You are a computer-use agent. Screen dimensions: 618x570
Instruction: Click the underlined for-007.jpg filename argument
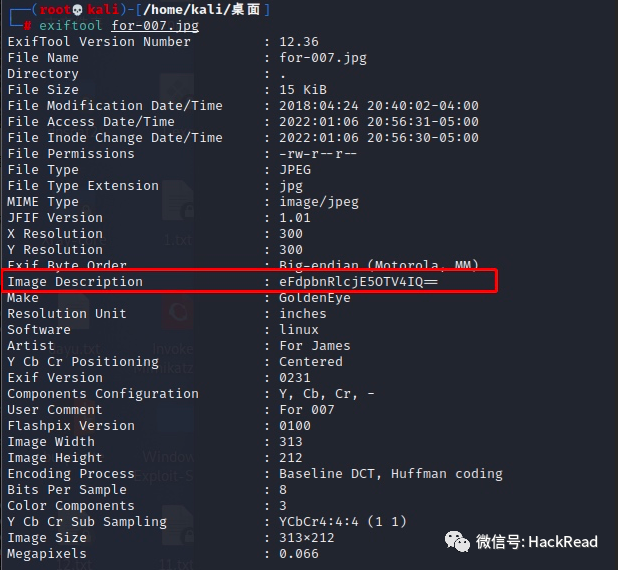155,26
